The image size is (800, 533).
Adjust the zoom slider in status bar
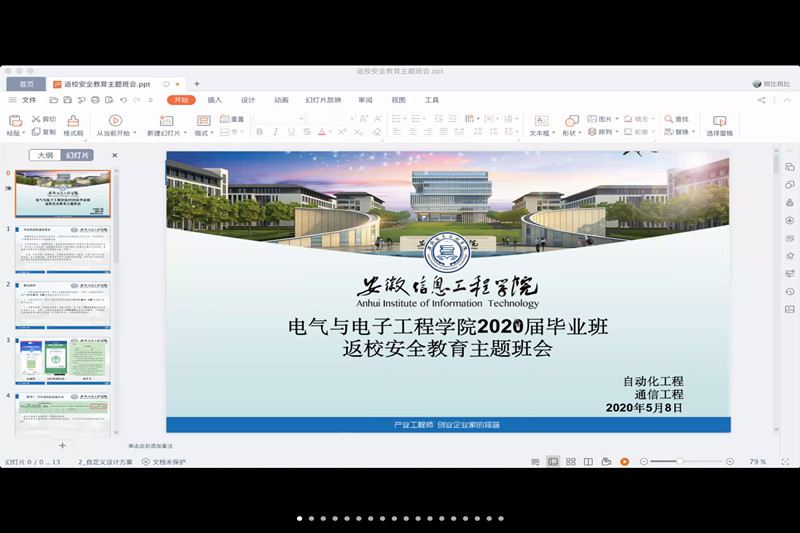(x=680, y=461)
